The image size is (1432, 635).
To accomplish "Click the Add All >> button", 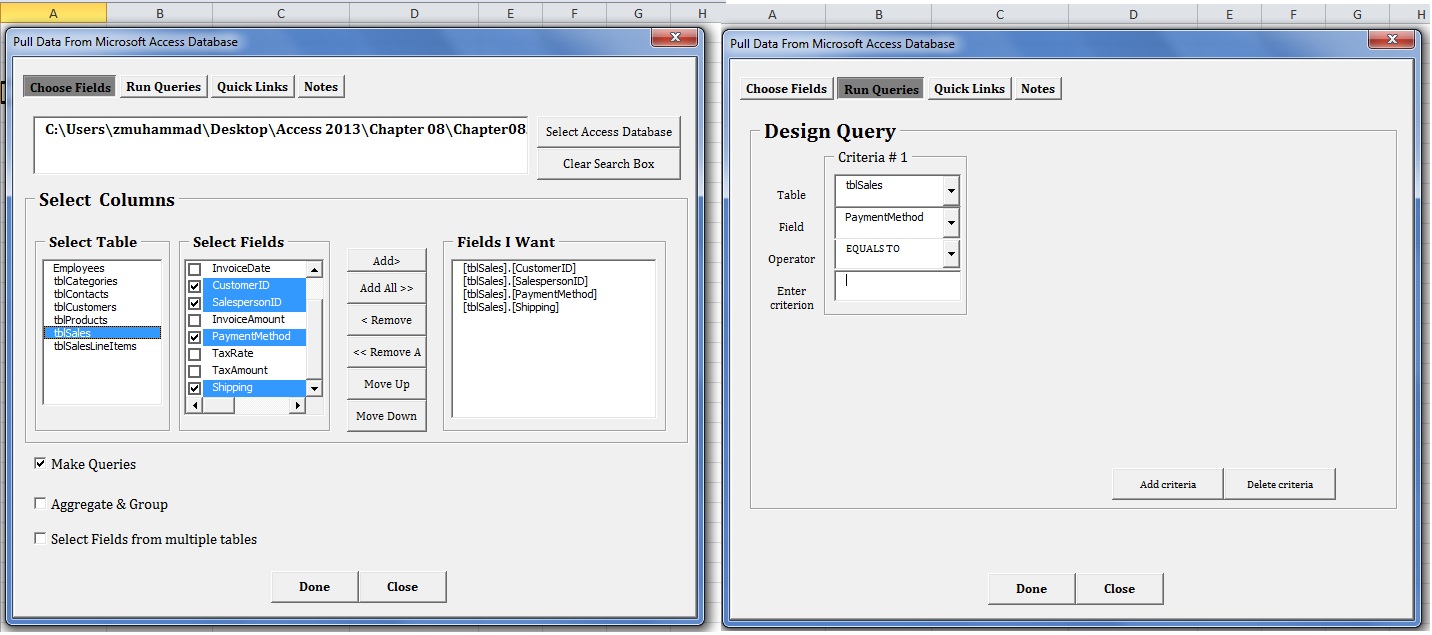I will [x=387, y=288].
